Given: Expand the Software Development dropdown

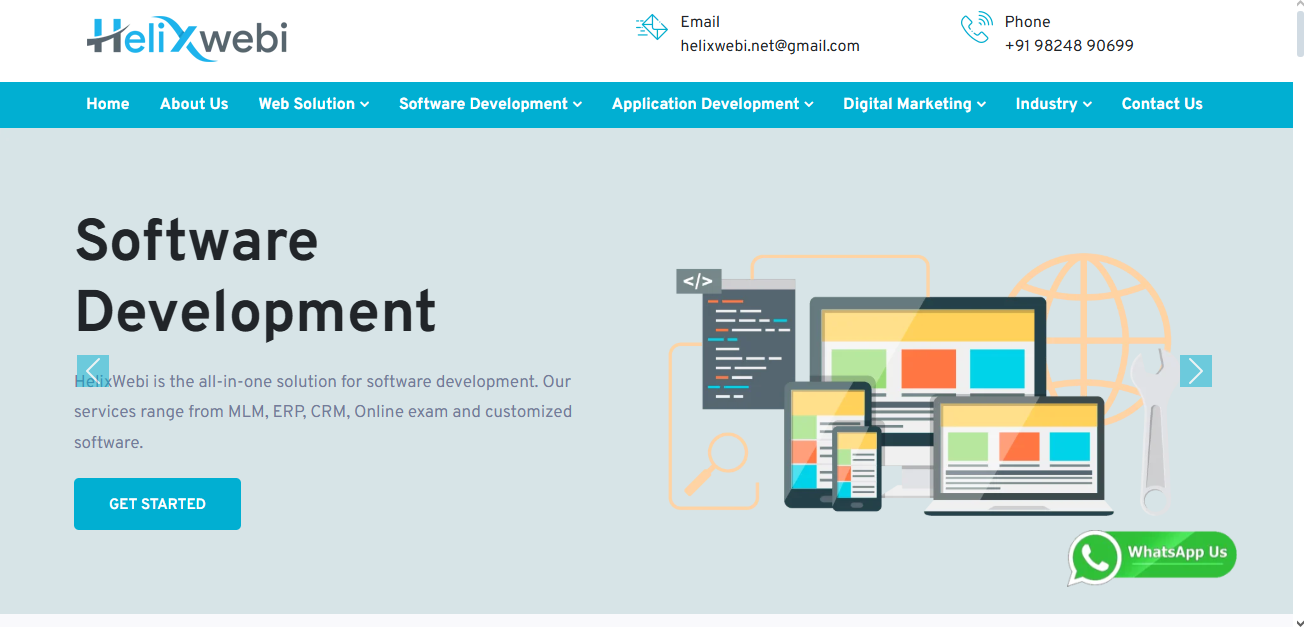Looking at the screenshot, I should 490,104.
